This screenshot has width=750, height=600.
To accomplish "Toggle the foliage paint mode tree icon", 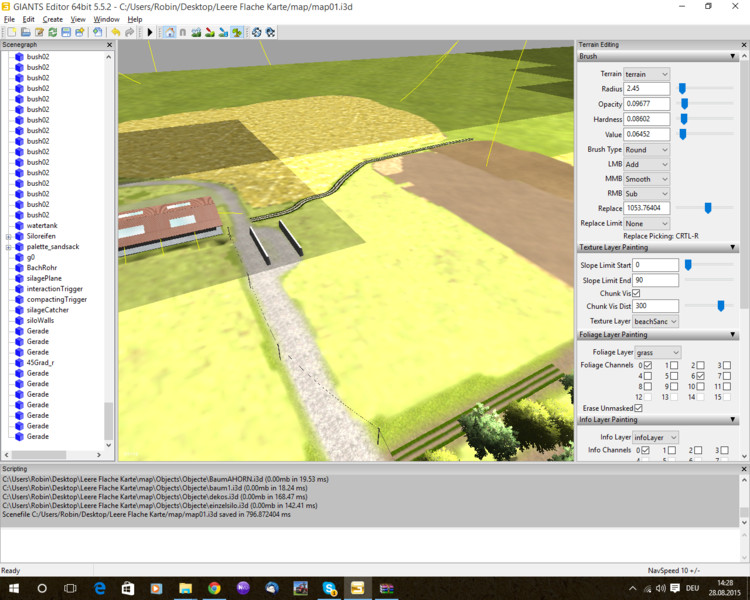I will pos(237,32).
